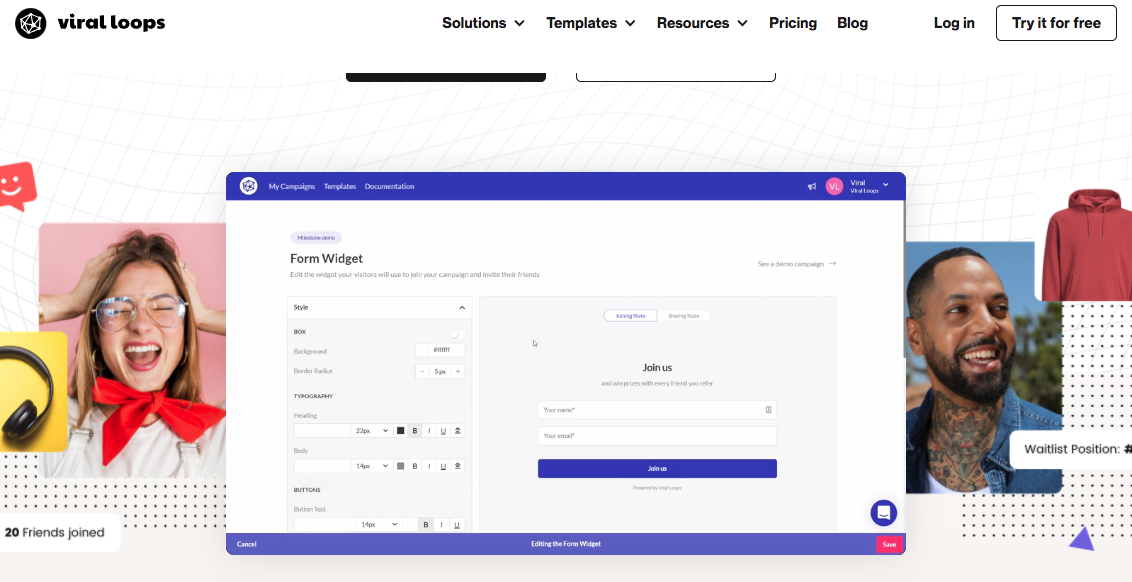
Task: Click the Your email input field
Action: 657,436
